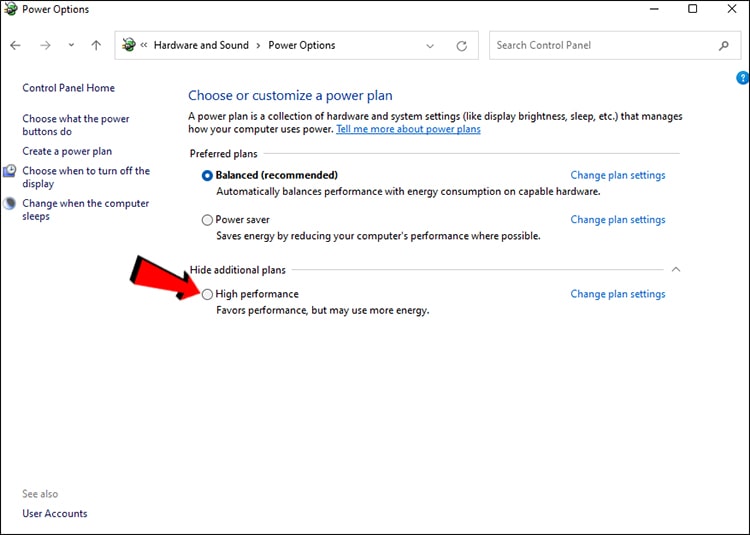Close the Power Options window

coord(731,9)
